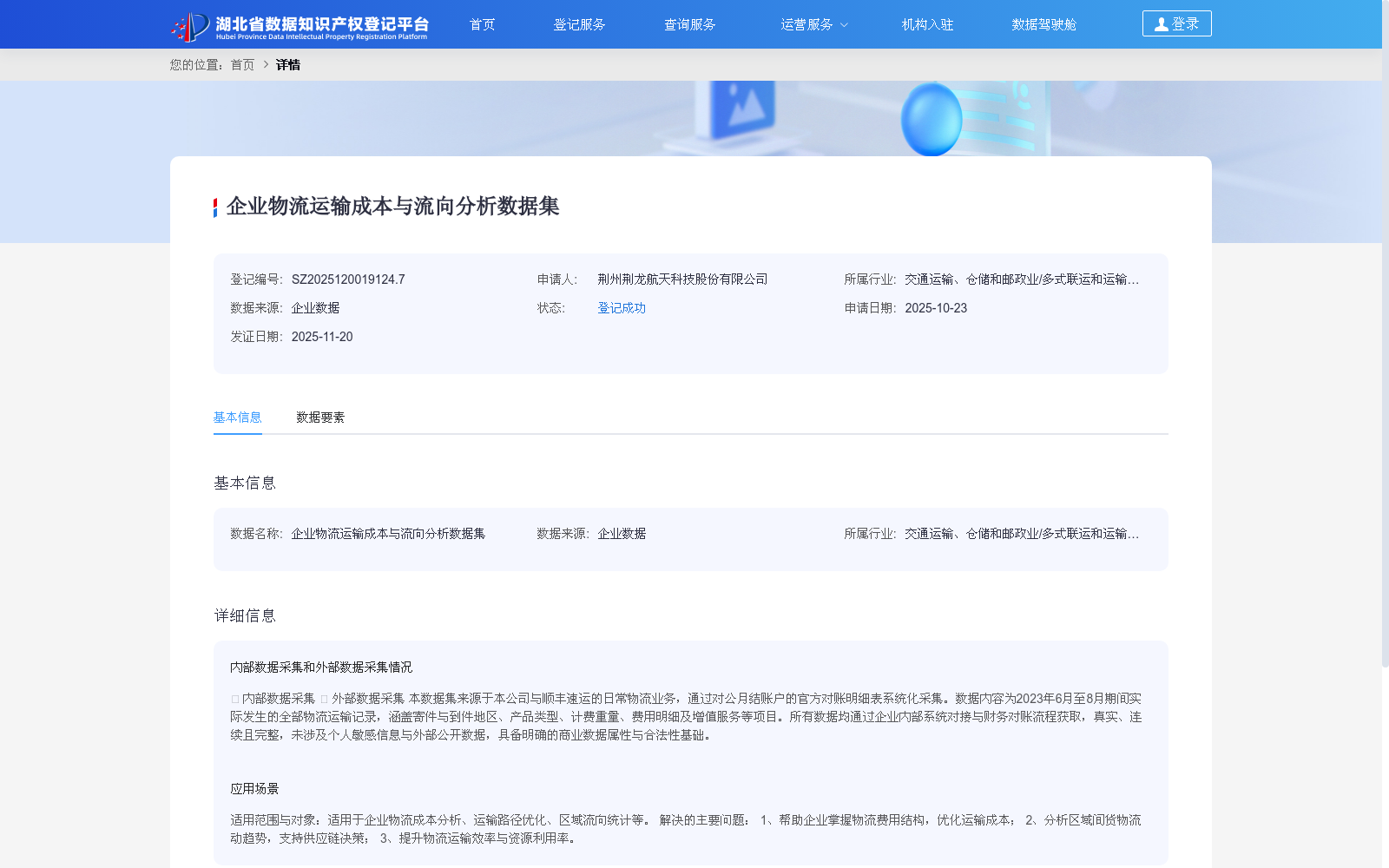Image resolution: width=1389 pixels, height=868 pixels.
Task: Click the platform logo emblem
Action: coord(190,26)
